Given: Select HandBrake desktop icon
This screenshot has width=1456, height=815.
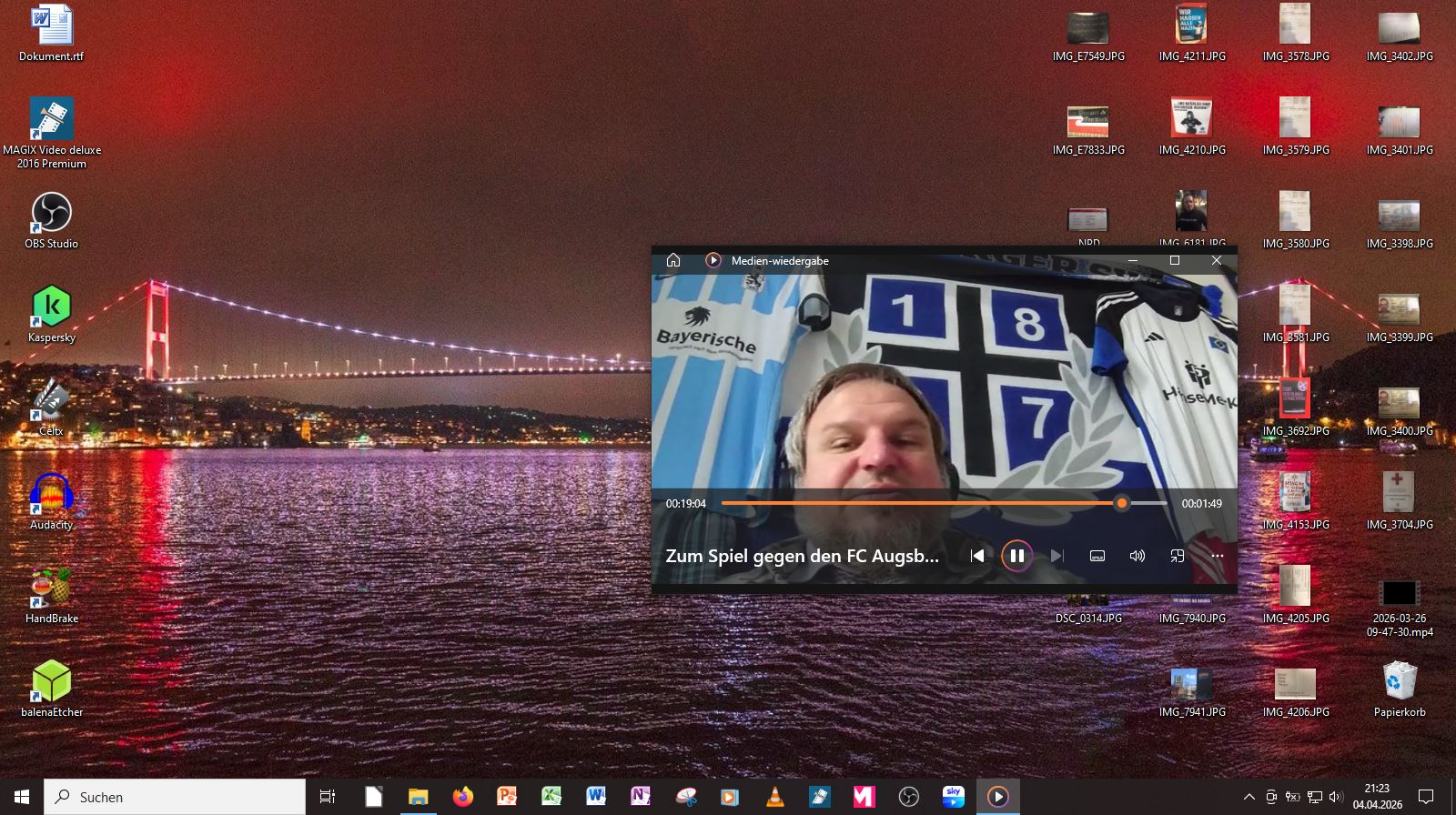Looking at the screenshot, I should (x=51, y=595).
